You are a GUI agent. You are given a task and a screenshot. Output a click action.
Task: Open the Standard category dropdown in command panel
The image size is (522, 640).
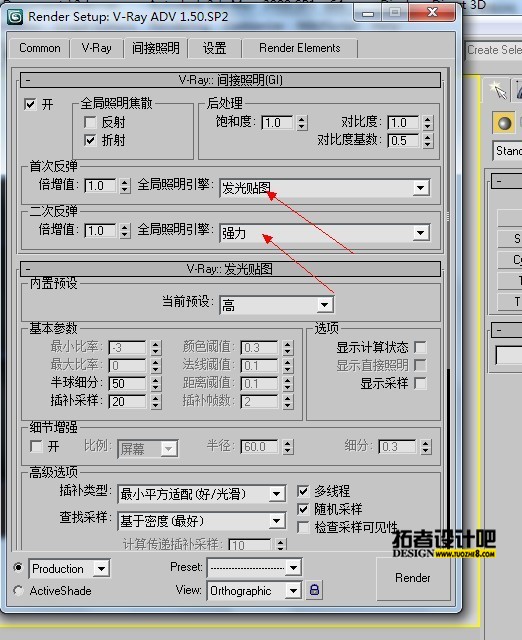click(x=507, y=151)
